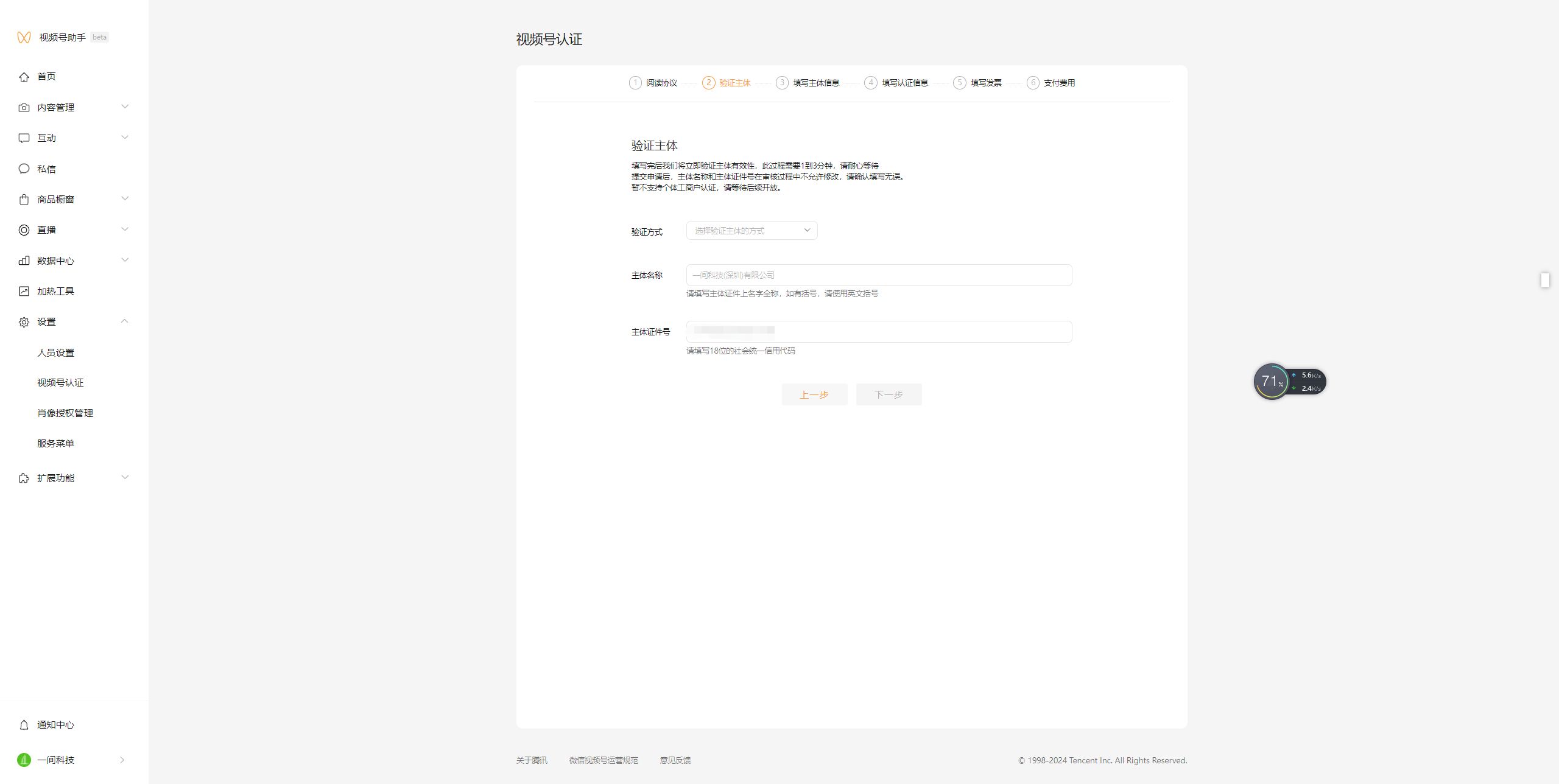Viewport: 1559px width, 784px height.
Task: Click step 5 circle 填写发票
Action: [960, 83]
